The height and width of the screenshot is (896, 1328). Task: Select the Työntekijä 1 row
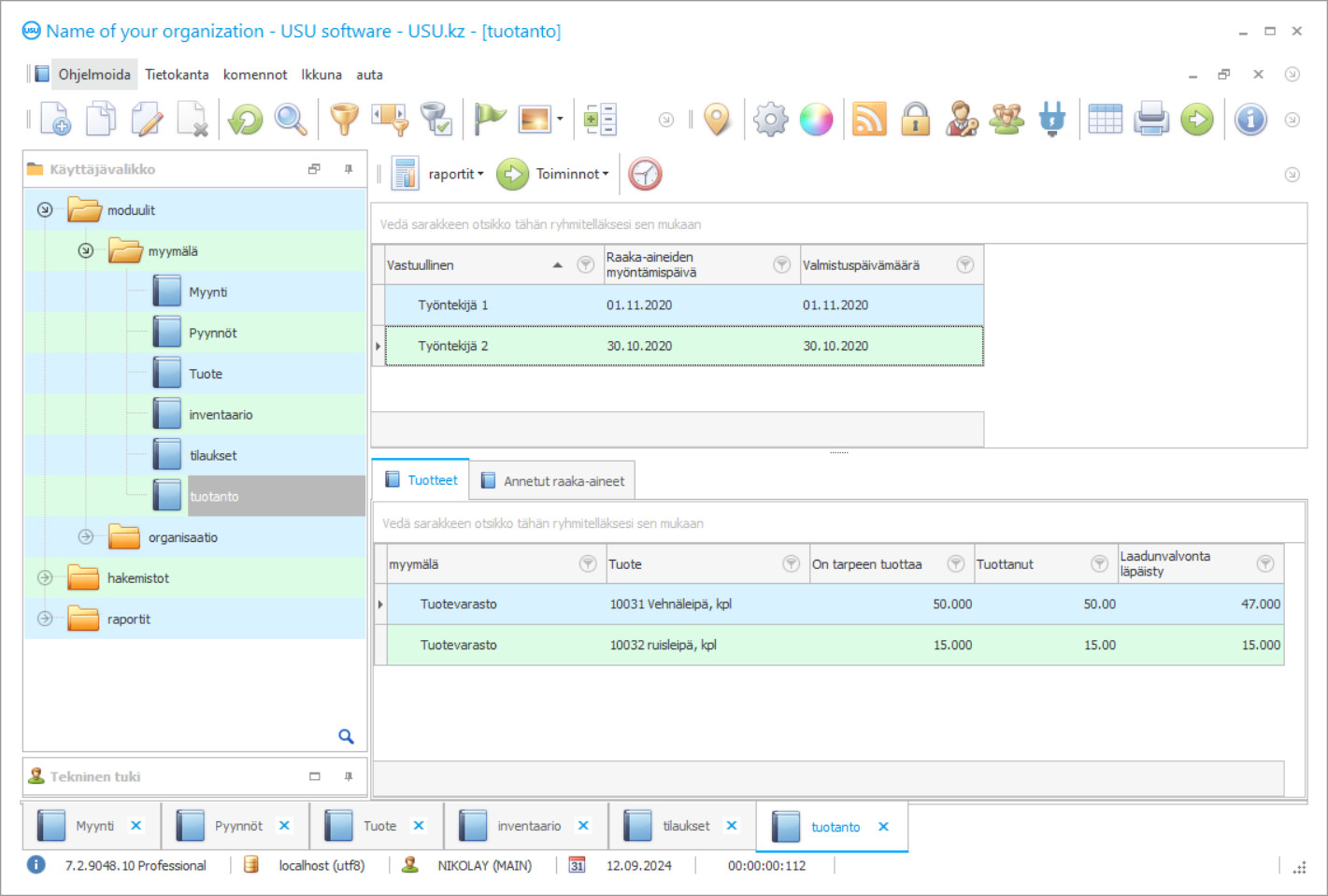(x=684, y=305)
